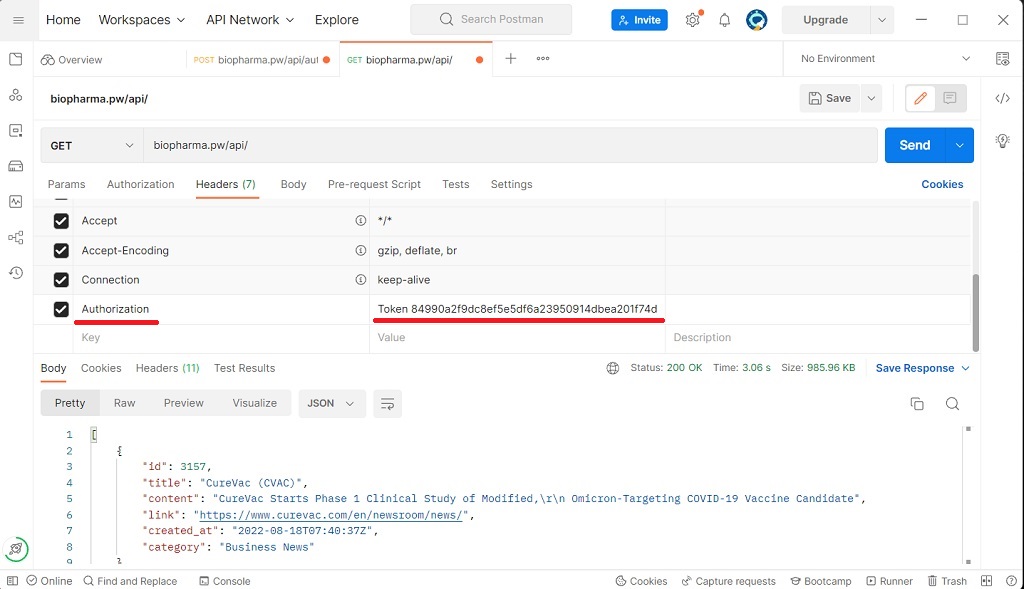Change the JSON response format dropdown
The image size is (1024, 589).
pos(331,404)
